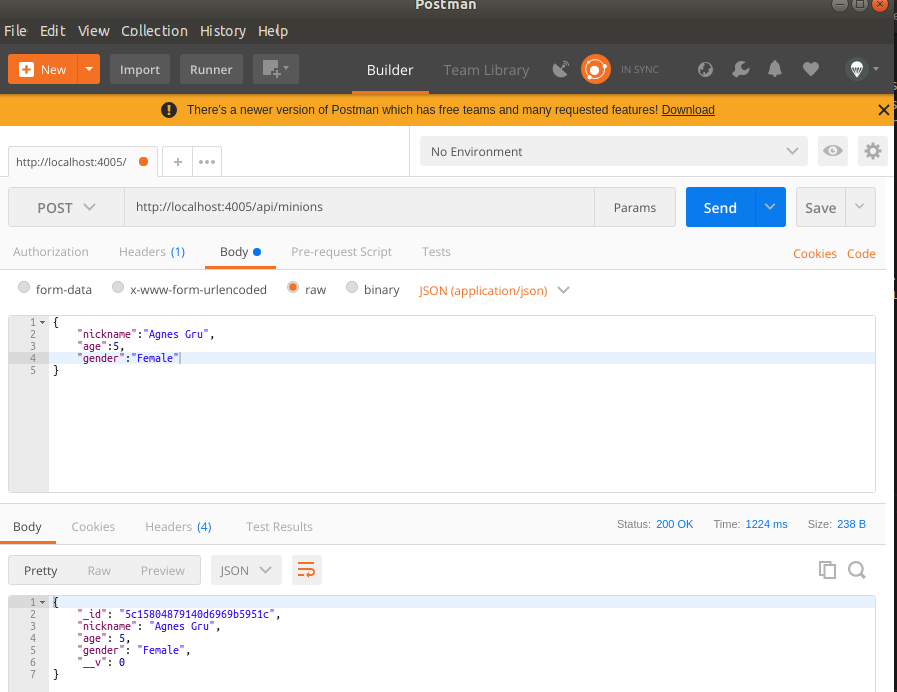897x692 pixels.
Task: Open JSON (application/json) content type dropdown
Action: pyautogui.click(x=494, y=290)
